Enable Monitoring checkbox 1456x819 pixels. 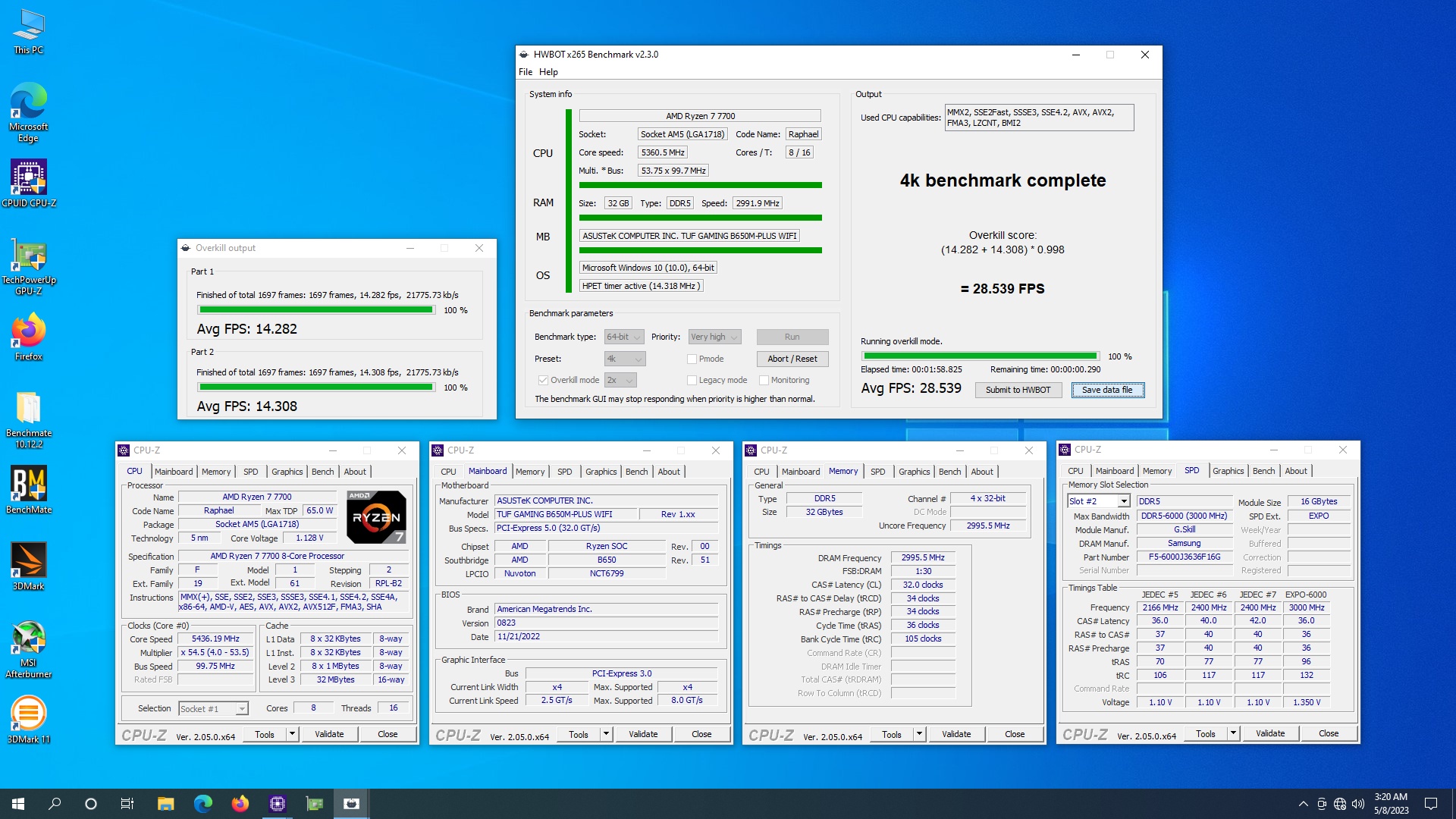tap(764, 380)
